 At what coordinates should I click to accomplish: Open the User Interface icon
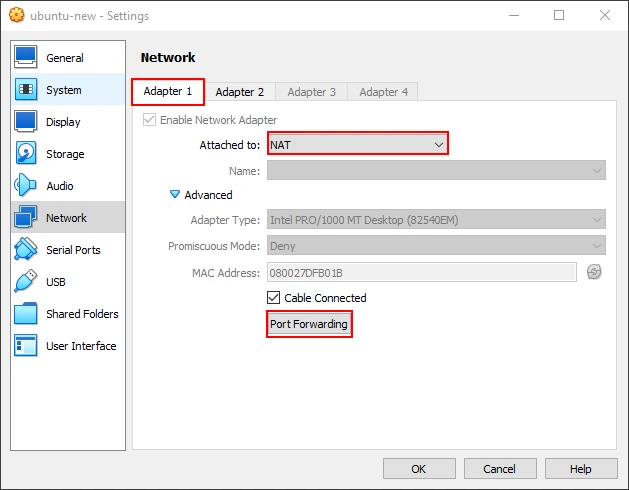pyautogui.click(x=27, y=346)
